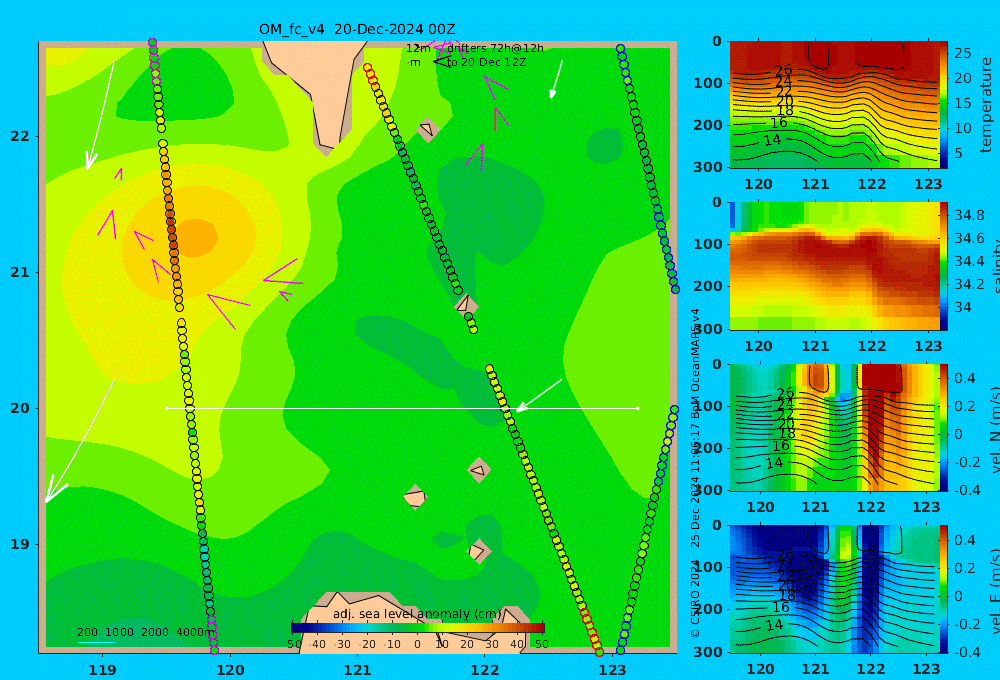Open the northward velocity section panel

(x=834, y=427)
